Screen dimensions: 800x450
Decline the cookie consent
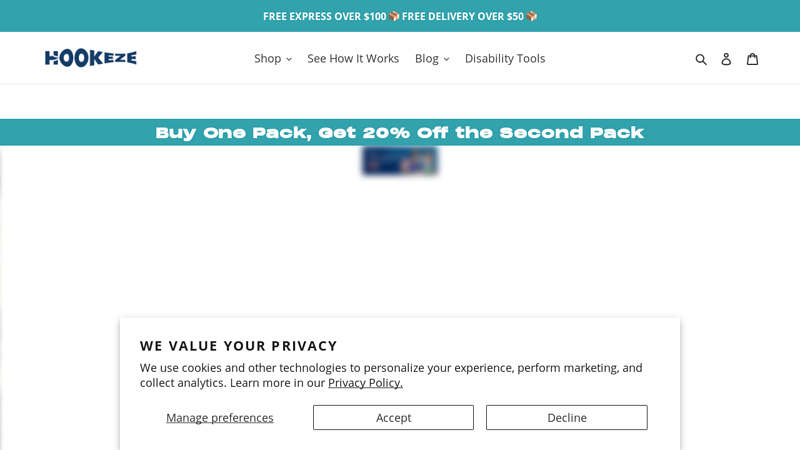[x=567, y=417]
